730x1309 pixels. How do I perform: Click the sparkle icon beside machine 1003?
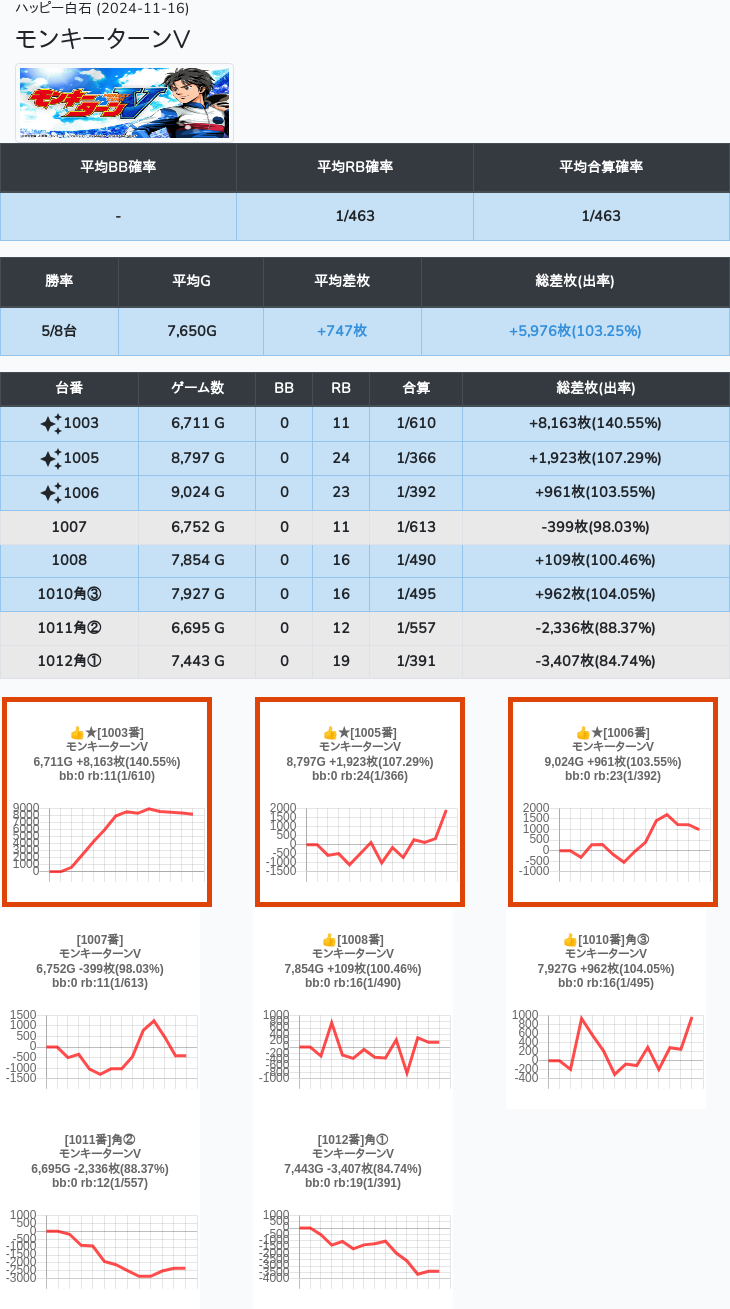(50, 424)
